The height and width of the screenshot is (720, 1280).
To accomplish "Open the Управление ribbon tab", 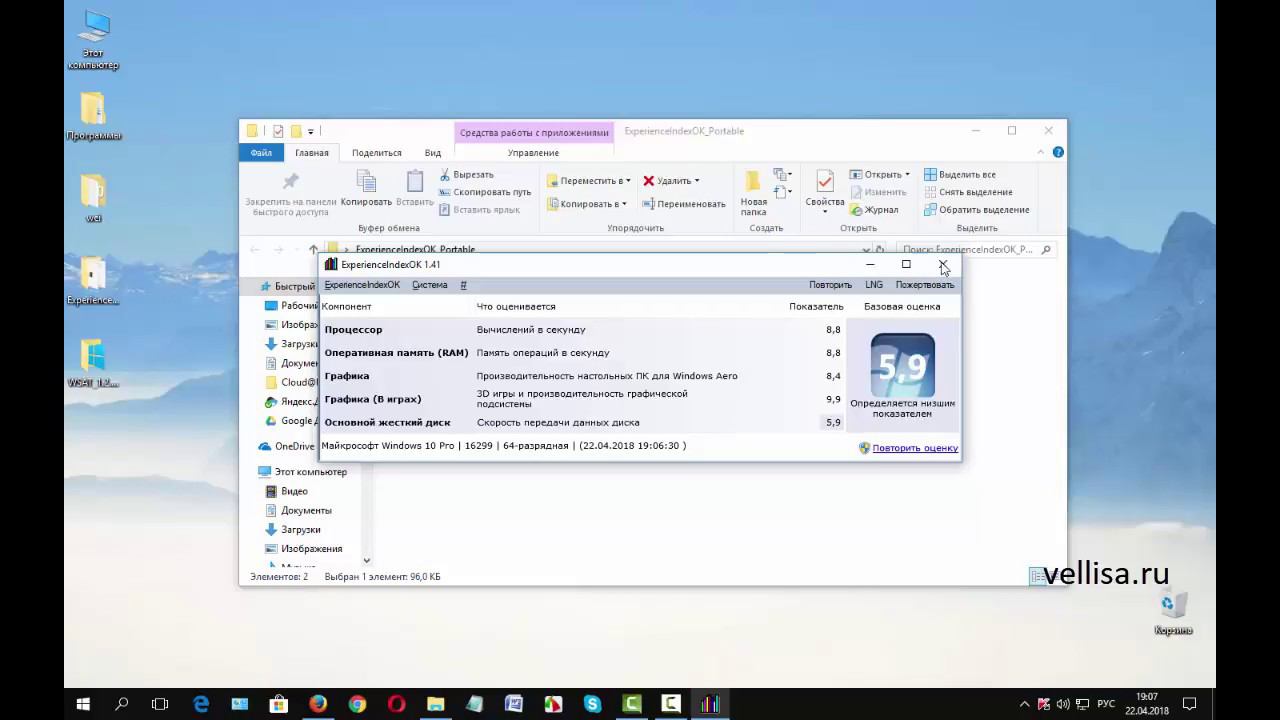I will (533, 153).
